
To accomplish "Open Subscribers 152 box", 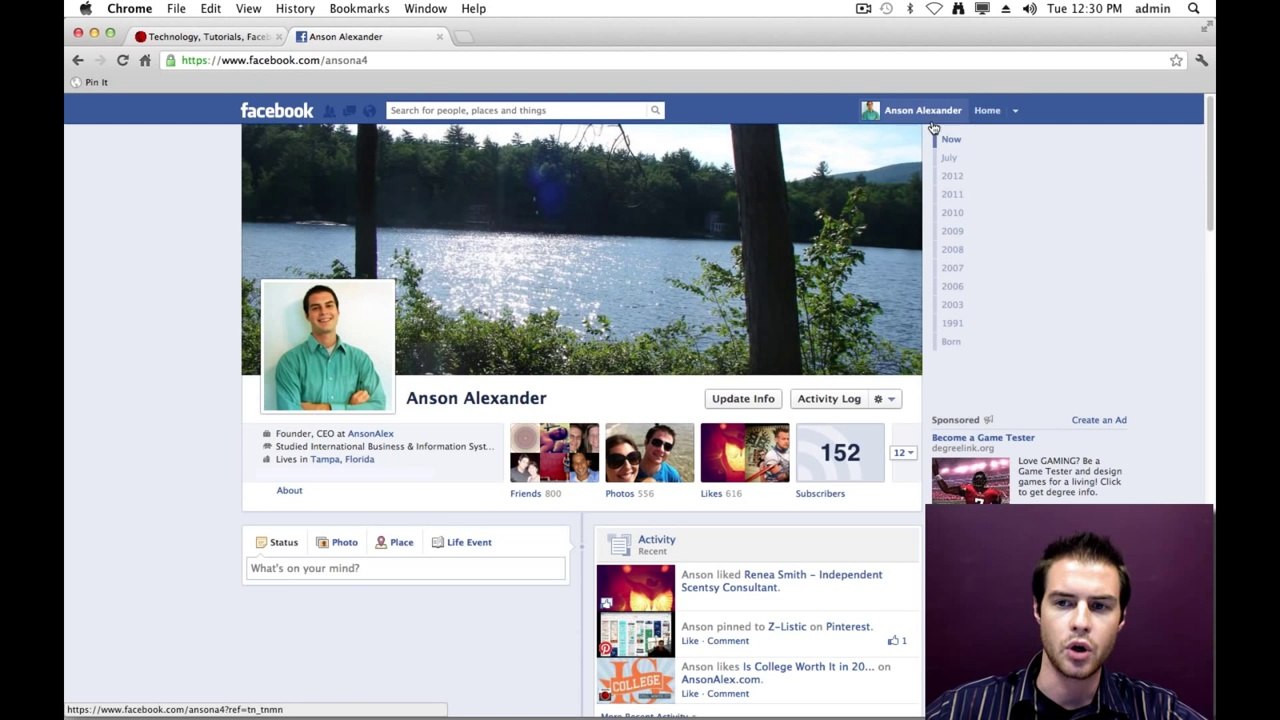I will pyautogui.click(x=840, y=453).
